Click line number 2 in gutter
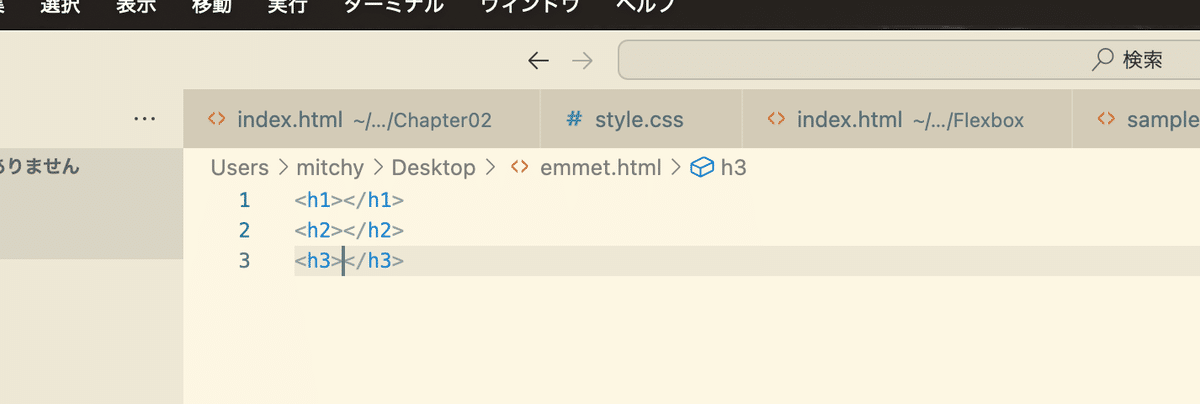Viewport: 1200px width, 404px height. 245,230
